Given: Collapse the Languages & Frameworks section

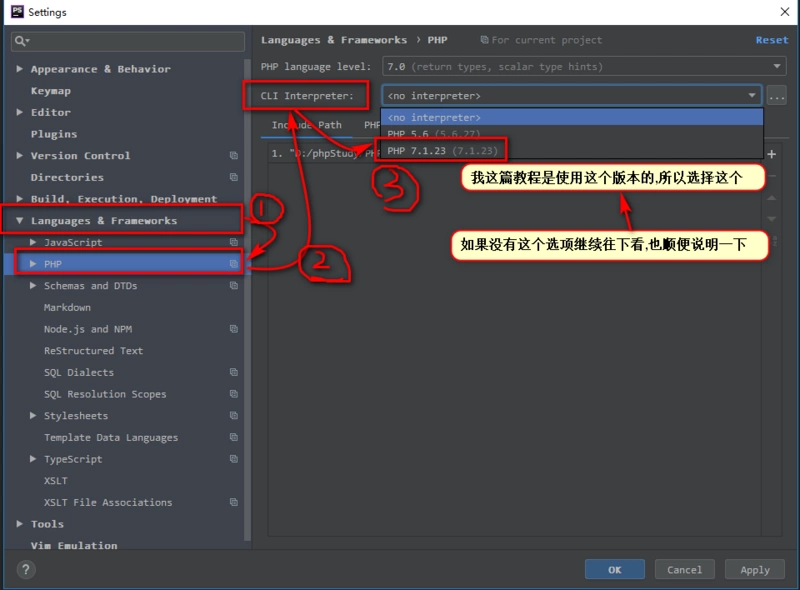Looking at the screenshot, I should point(20,221).
